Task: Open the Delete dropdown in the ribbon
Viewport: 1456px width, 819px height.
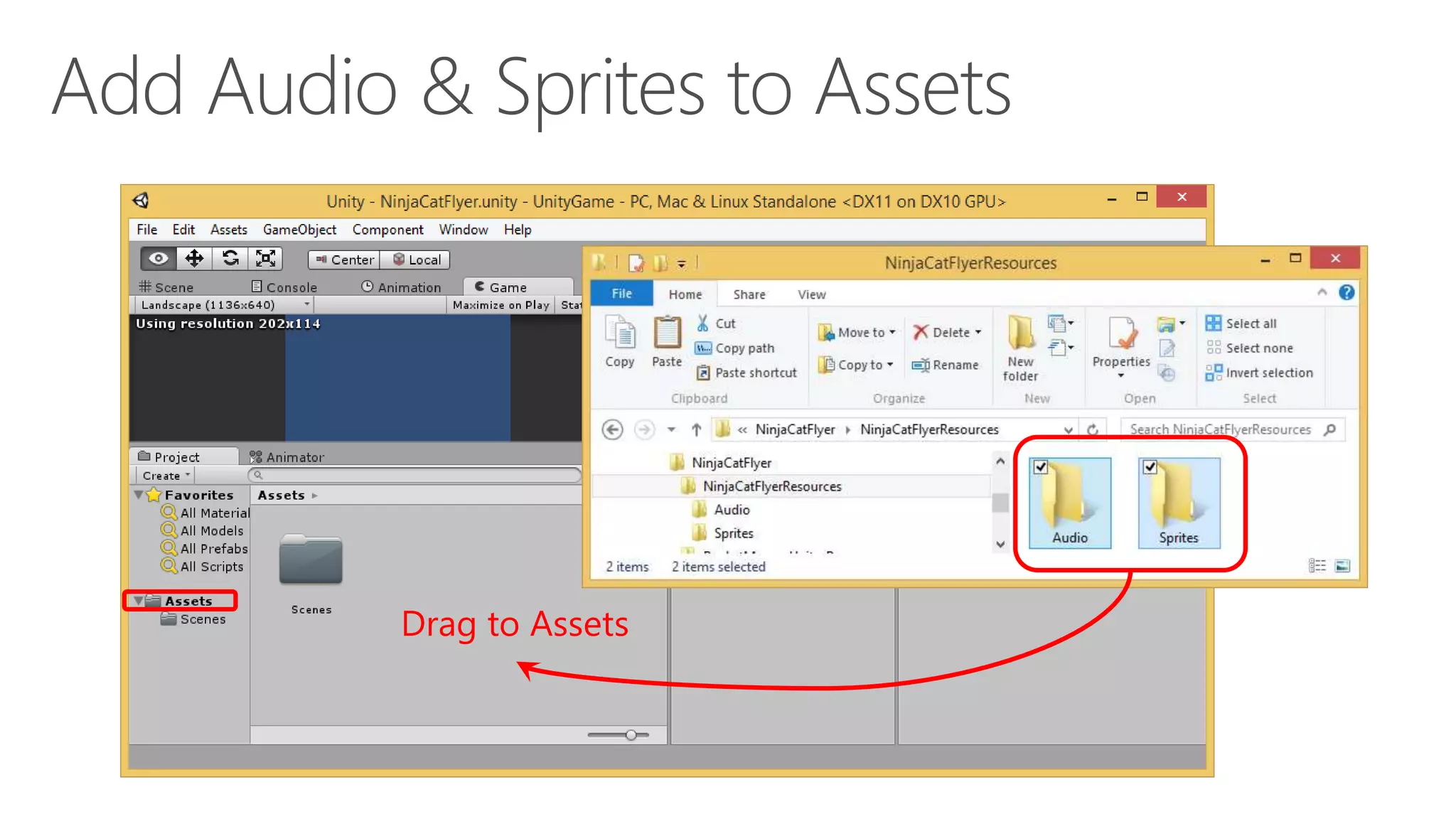Action: 947,333
